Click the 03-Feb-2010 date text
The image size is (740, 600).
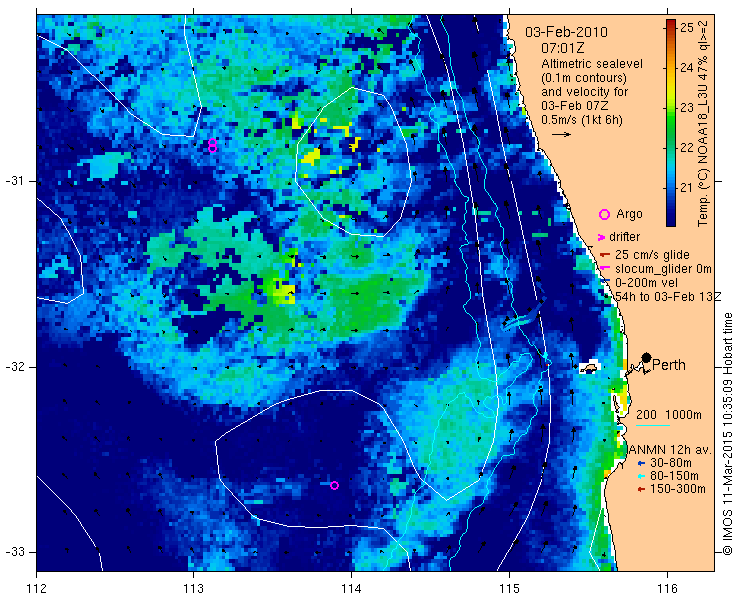566,32
